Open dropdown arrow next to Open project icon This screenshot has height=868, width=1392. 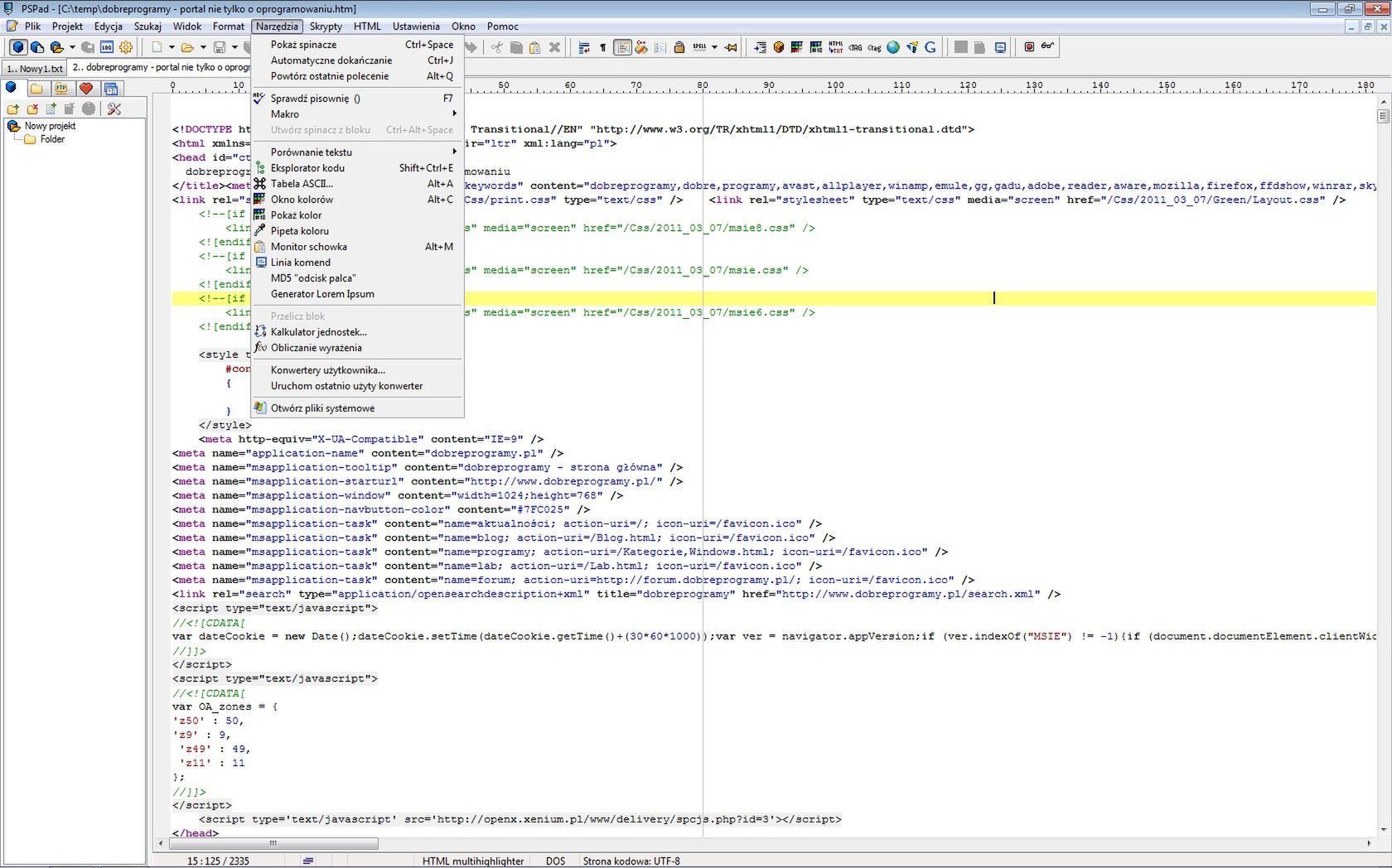click(x=72, y=47)
